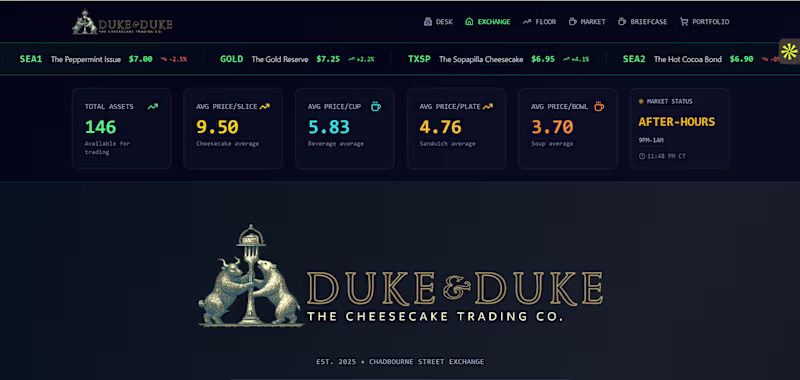Click the 146 total assets value
800x380 pixels.
(101, 126)
